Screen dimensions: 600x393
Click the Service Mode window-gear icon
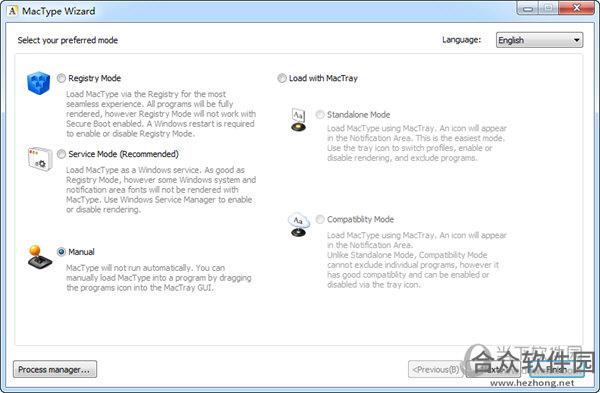(40, 158)
